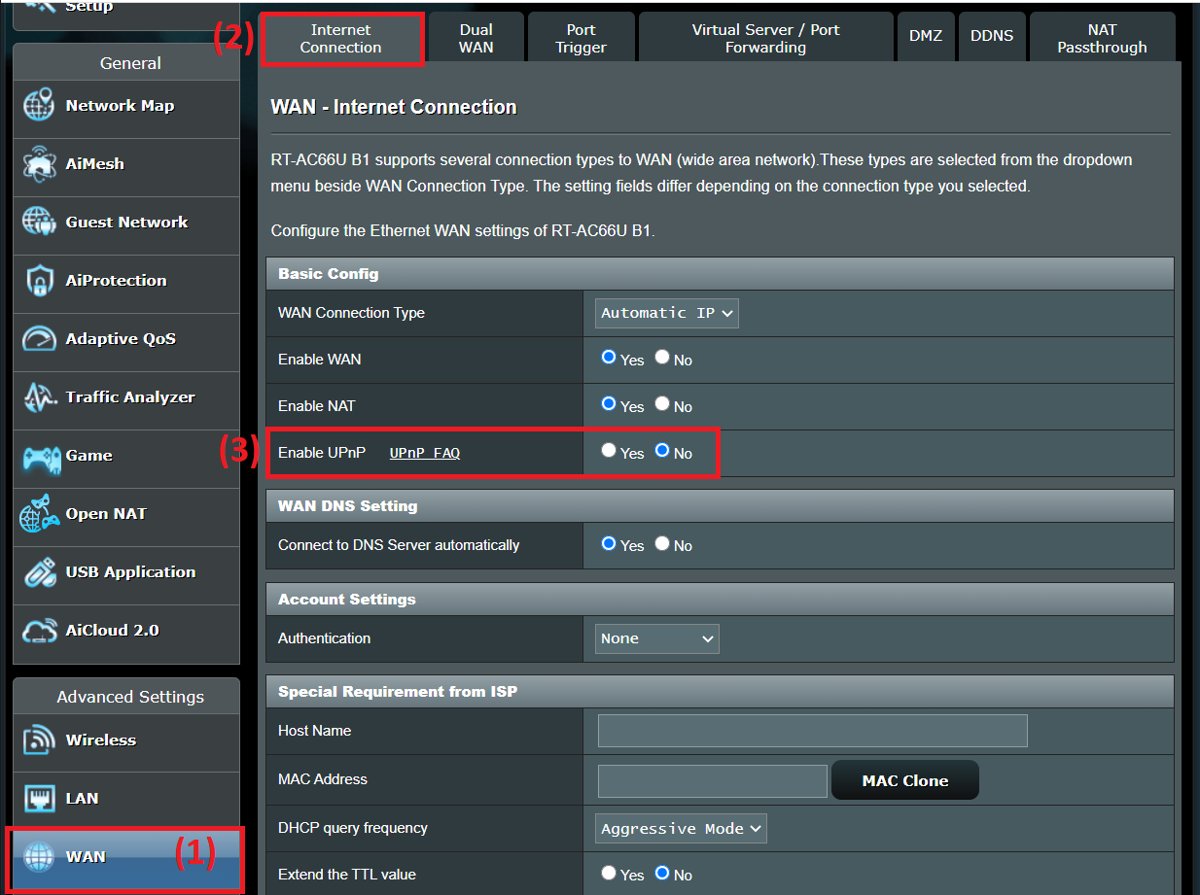1200x895 pixels.
Task: Select the Wireless signal icon
Action: (x=38, y=740)
